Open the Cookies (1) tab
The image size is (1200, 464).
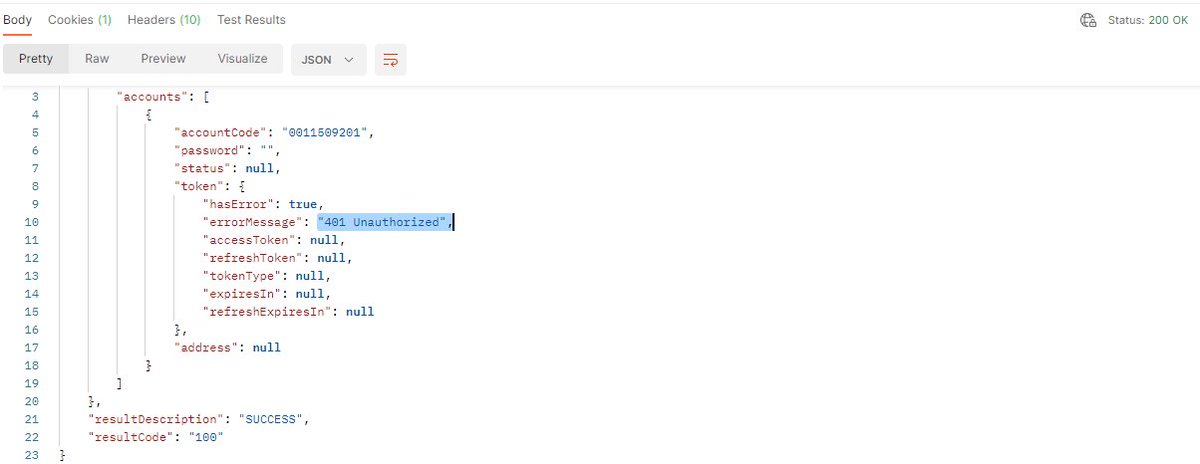pos(80,20)
